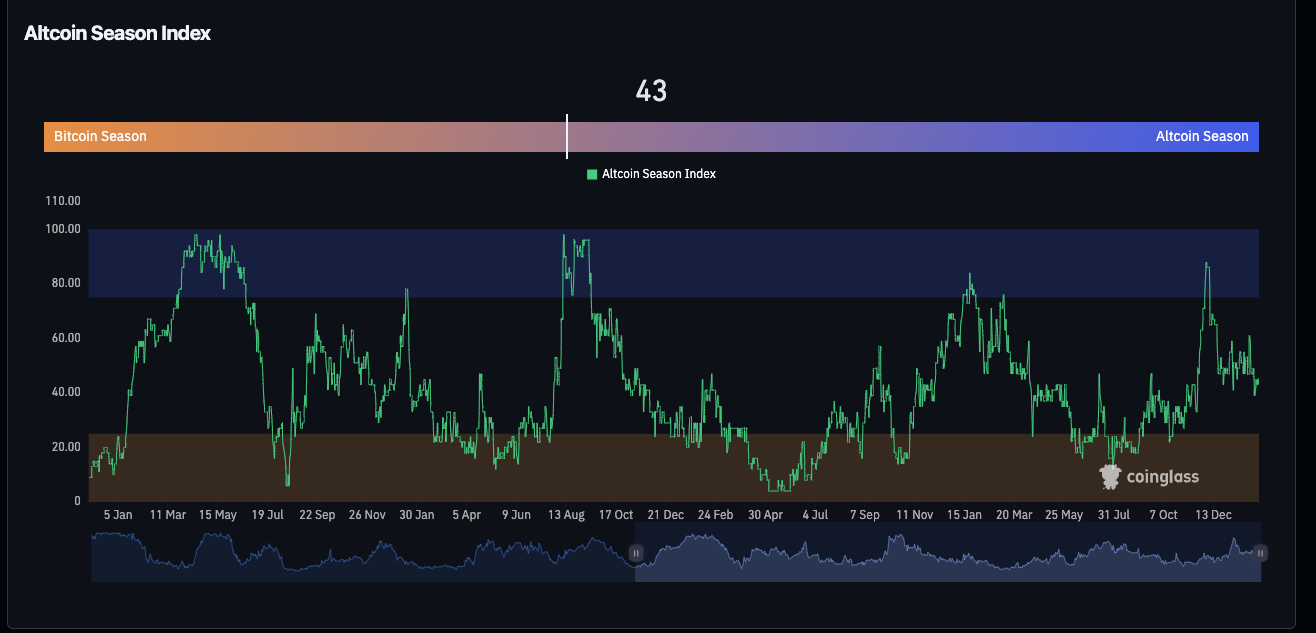Select the 15 Jan date label
Viewport: 1316px width, 633px height.
(x=963, y=514)
